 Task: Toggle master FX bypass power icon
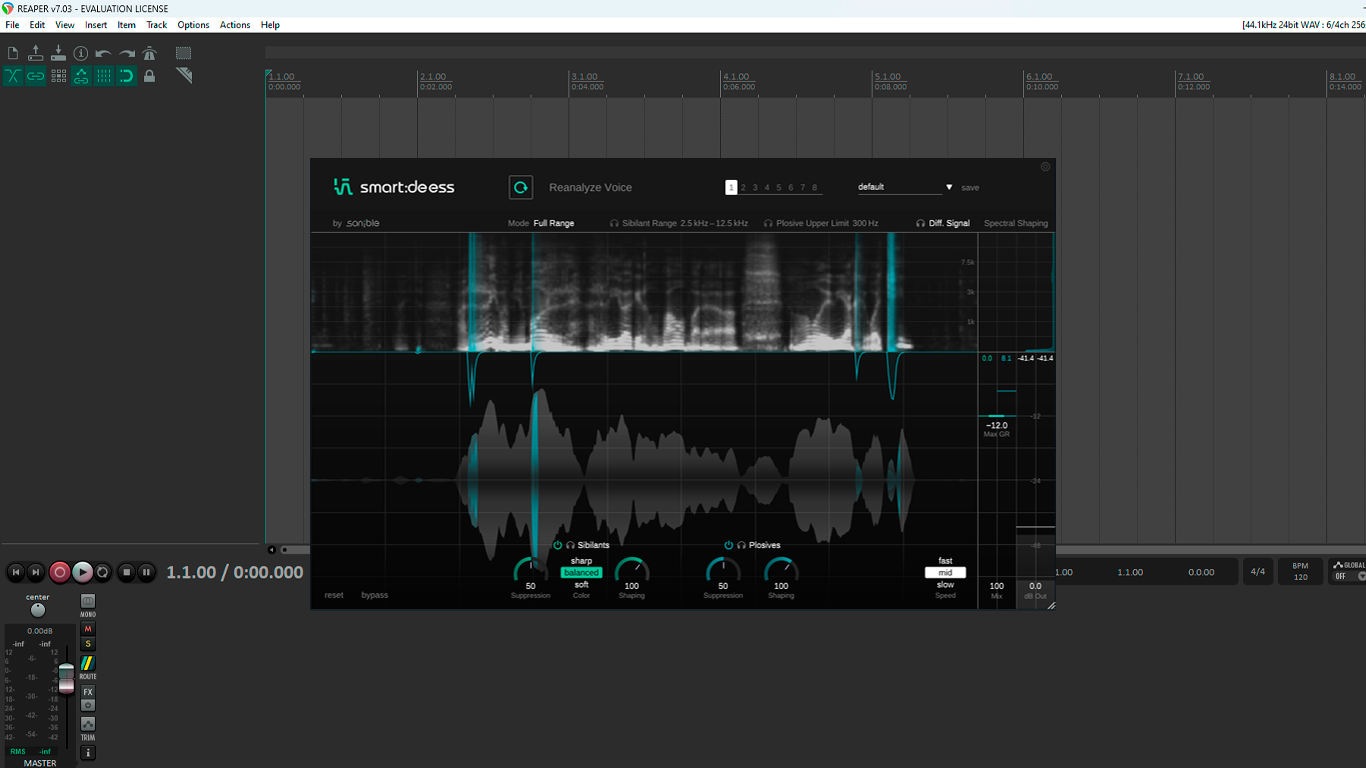[x=88, y=705]
